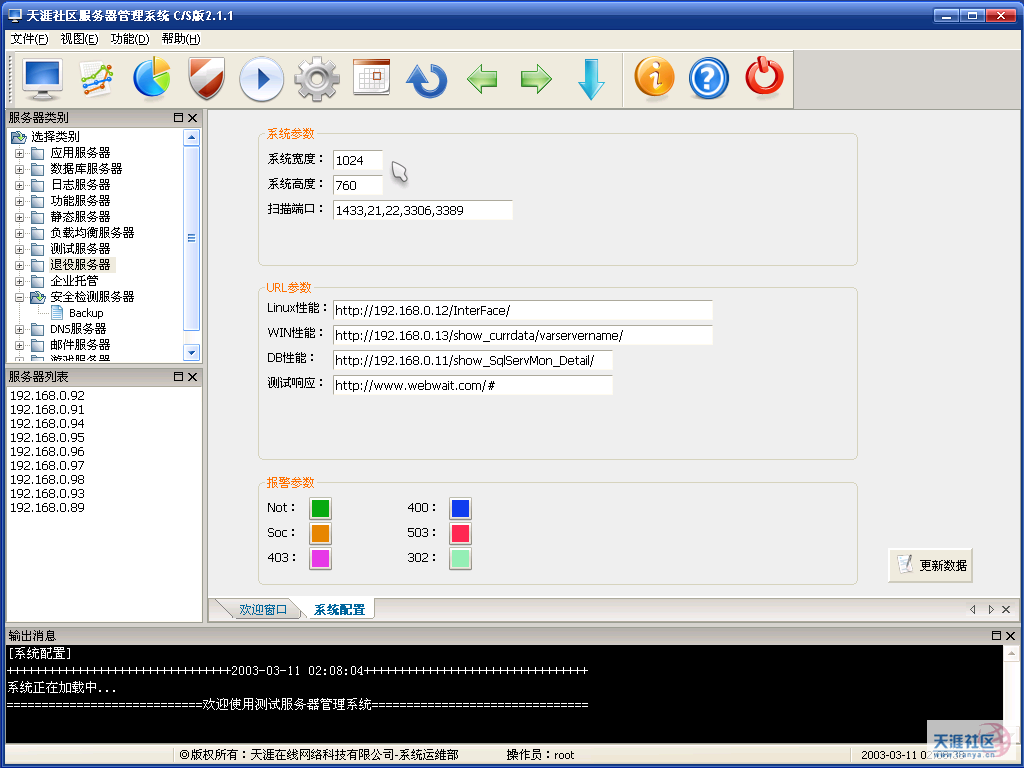Click the blue refresh arrow icon
Image resolution: width=1024 pixels, height=768 pixels.
pyautogui.click(x=426, y=79)
